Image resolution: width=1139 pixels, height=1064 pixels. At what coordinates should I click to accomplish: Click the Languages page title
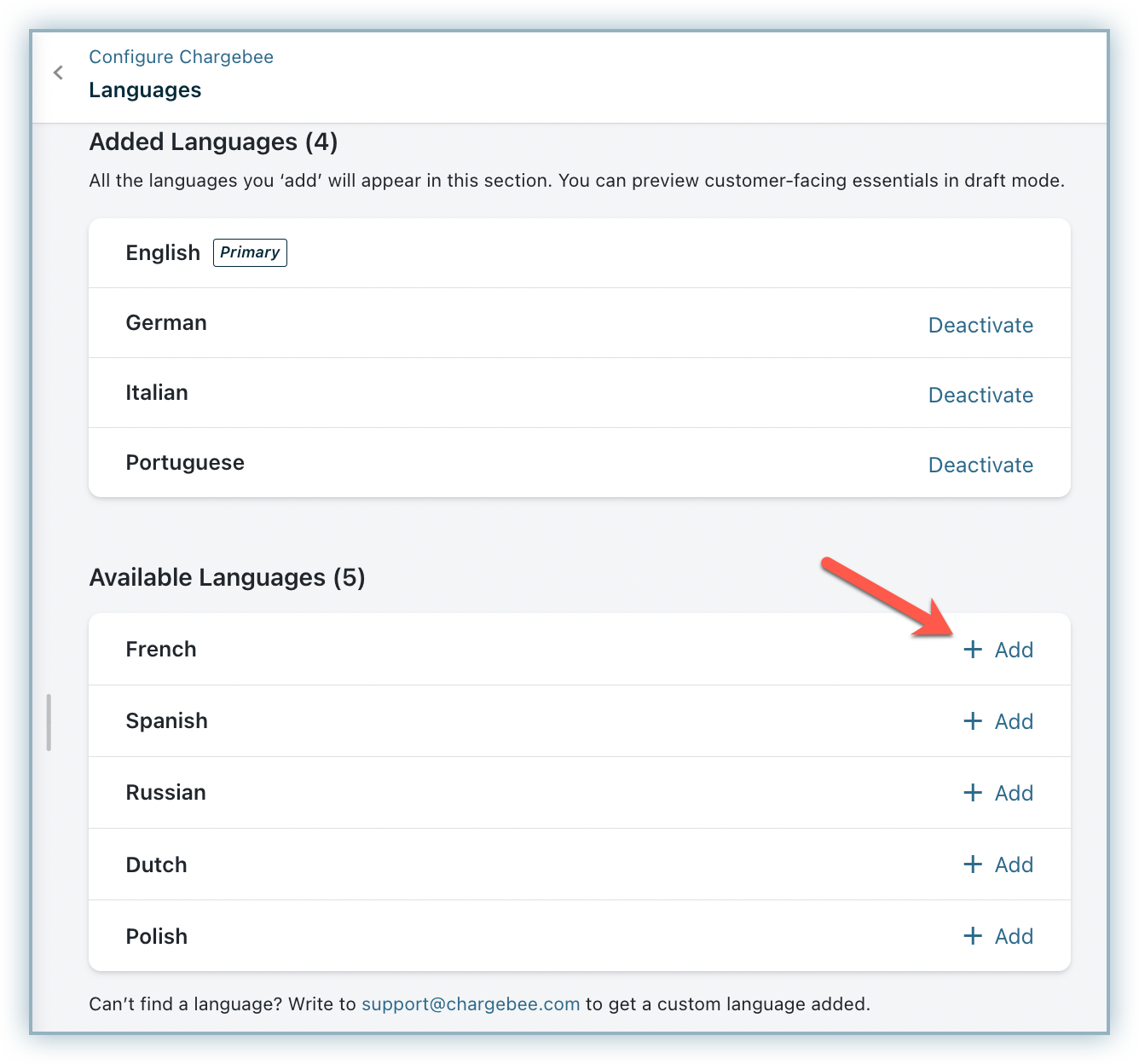[145, 90]
